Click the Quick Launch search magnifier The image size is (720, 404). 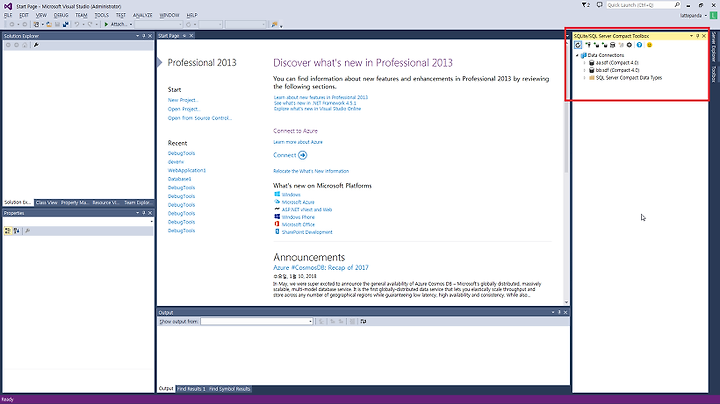(x=677, y=5)
